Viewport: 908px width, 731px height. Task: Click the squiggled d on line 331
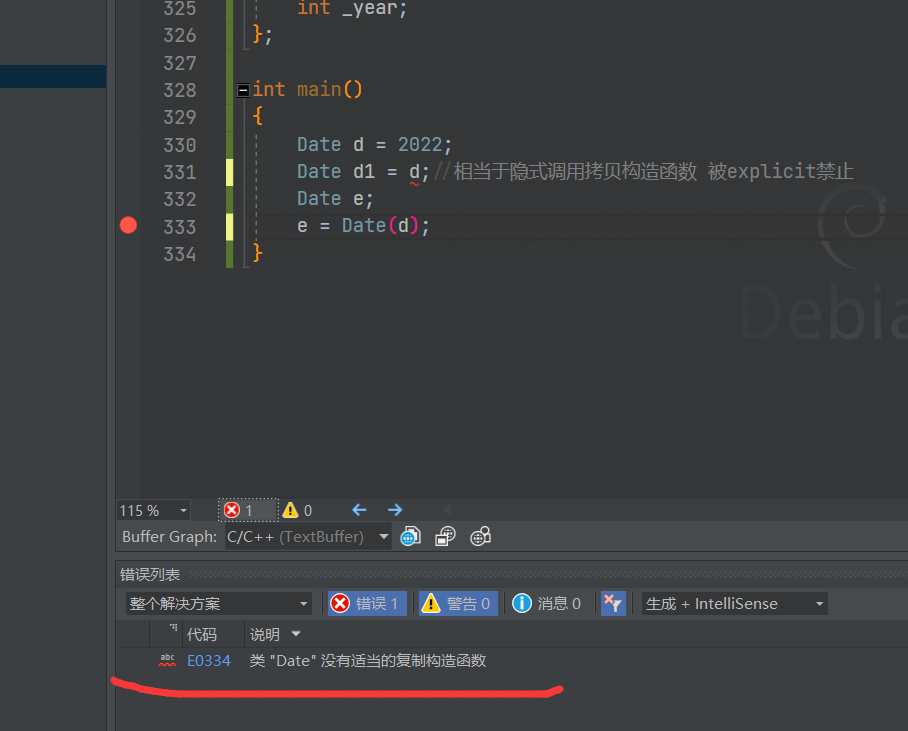[415, 172]
